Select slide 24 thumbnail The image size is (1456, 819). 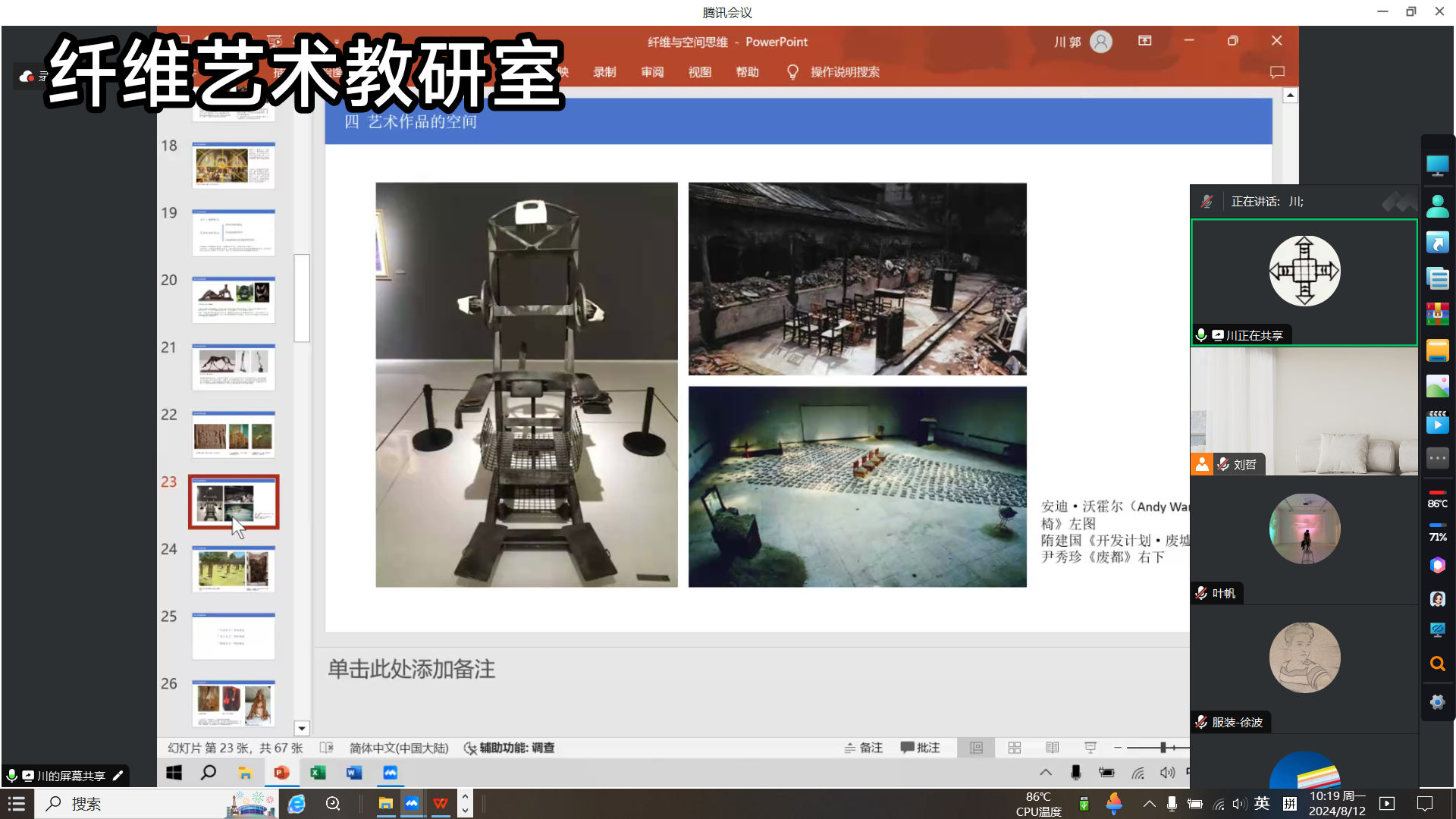click(234, 569)
